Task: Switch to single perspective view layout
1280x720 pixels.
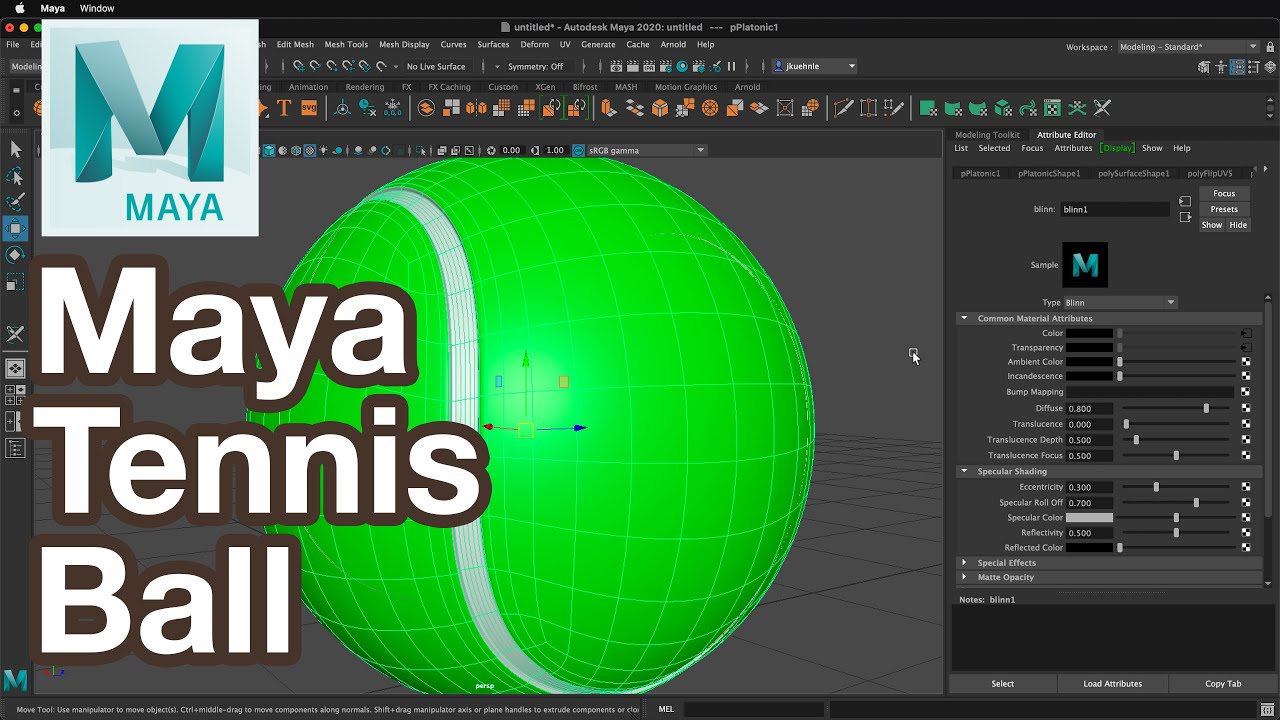Action: click(x=15, y=368)
